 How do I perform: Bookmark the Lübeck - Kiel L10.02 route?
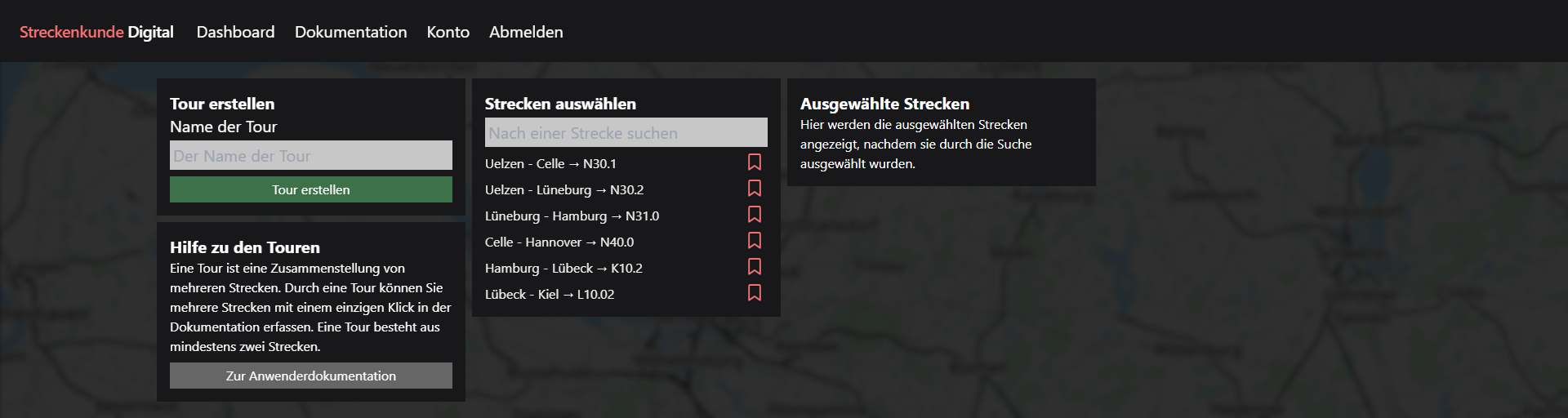pos(755,293)
